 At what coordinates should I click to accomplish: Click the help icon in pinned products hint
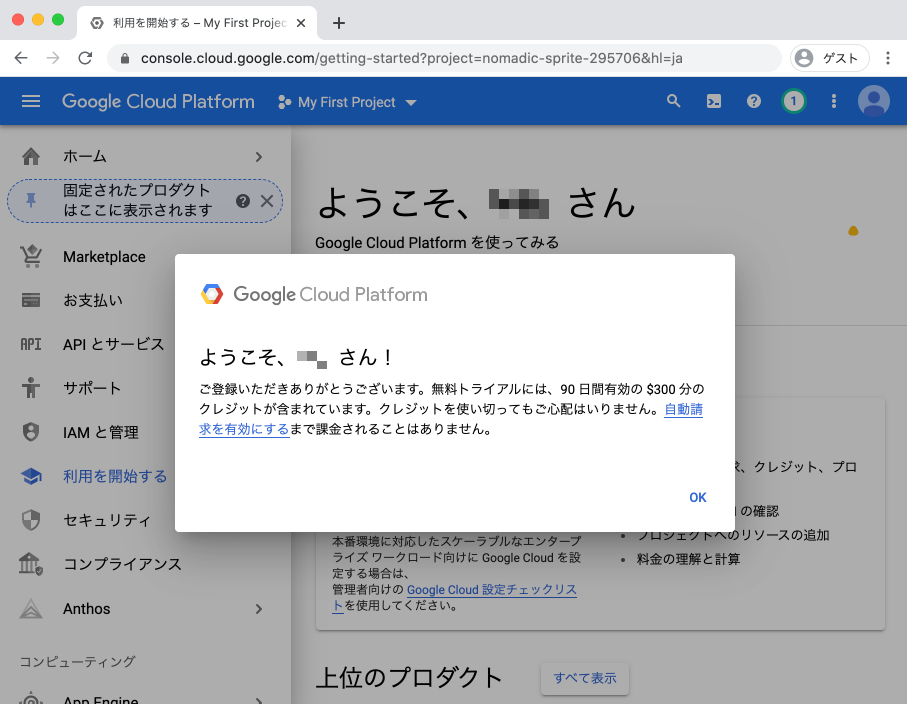click(243, 201)
